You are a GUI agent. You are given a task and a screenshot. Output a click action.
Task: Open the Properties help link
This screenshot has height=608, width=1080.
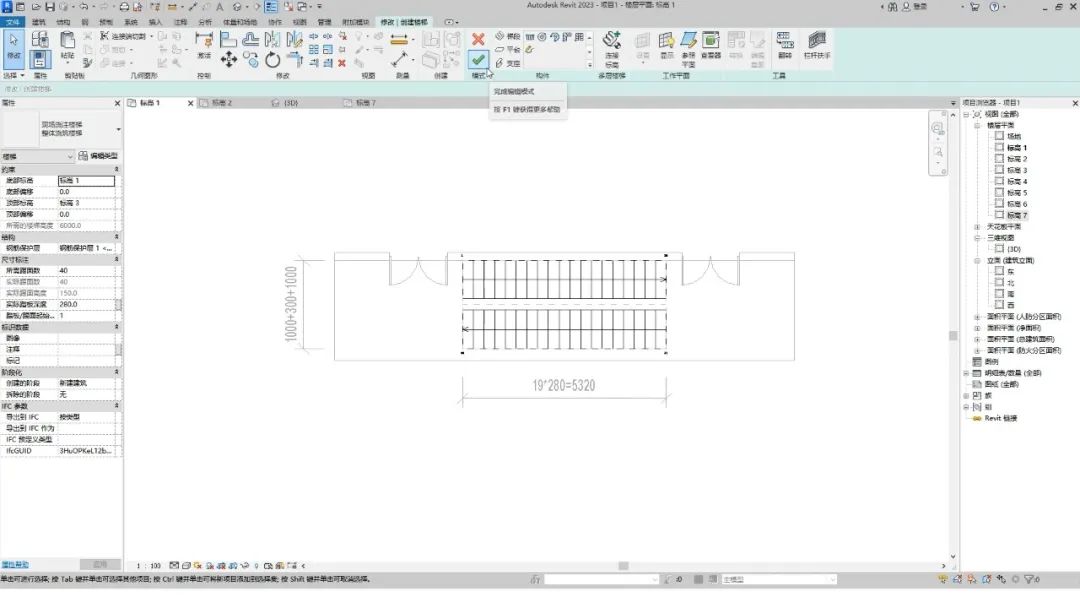click(14, 565)
